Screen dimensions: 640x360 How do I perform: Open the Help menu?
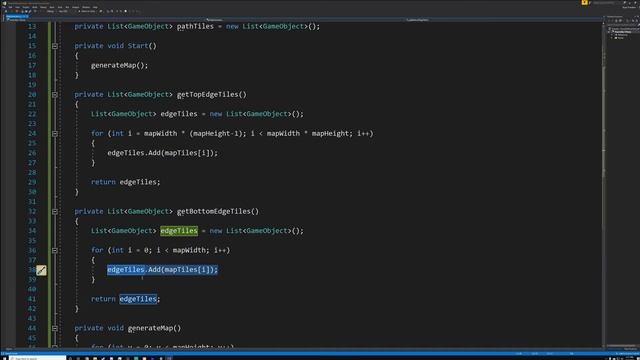[95, 7]
